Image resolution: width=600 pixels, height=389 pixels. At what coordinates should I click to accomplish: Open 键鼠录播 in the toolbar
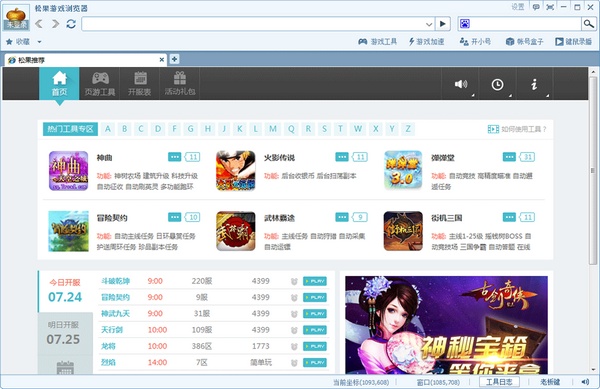tap(574, 41)
